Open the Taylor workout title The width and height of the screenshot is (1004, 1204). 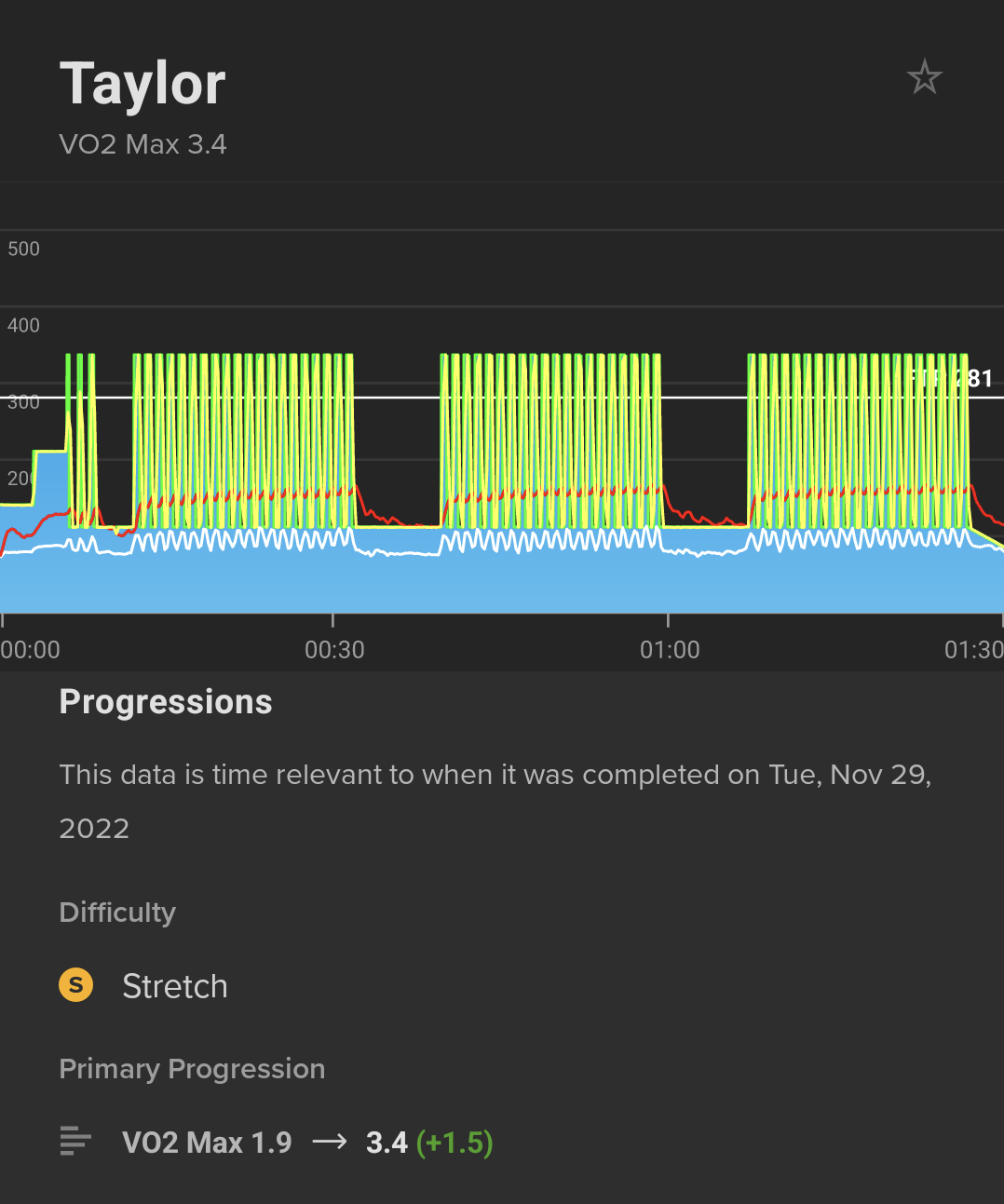click(142, 84)
